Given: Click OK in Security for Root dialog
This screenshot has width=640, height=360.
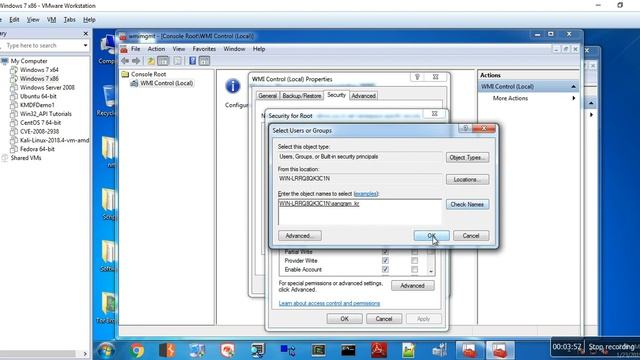Looking at the screenshot, I should [x=344, y=319].
